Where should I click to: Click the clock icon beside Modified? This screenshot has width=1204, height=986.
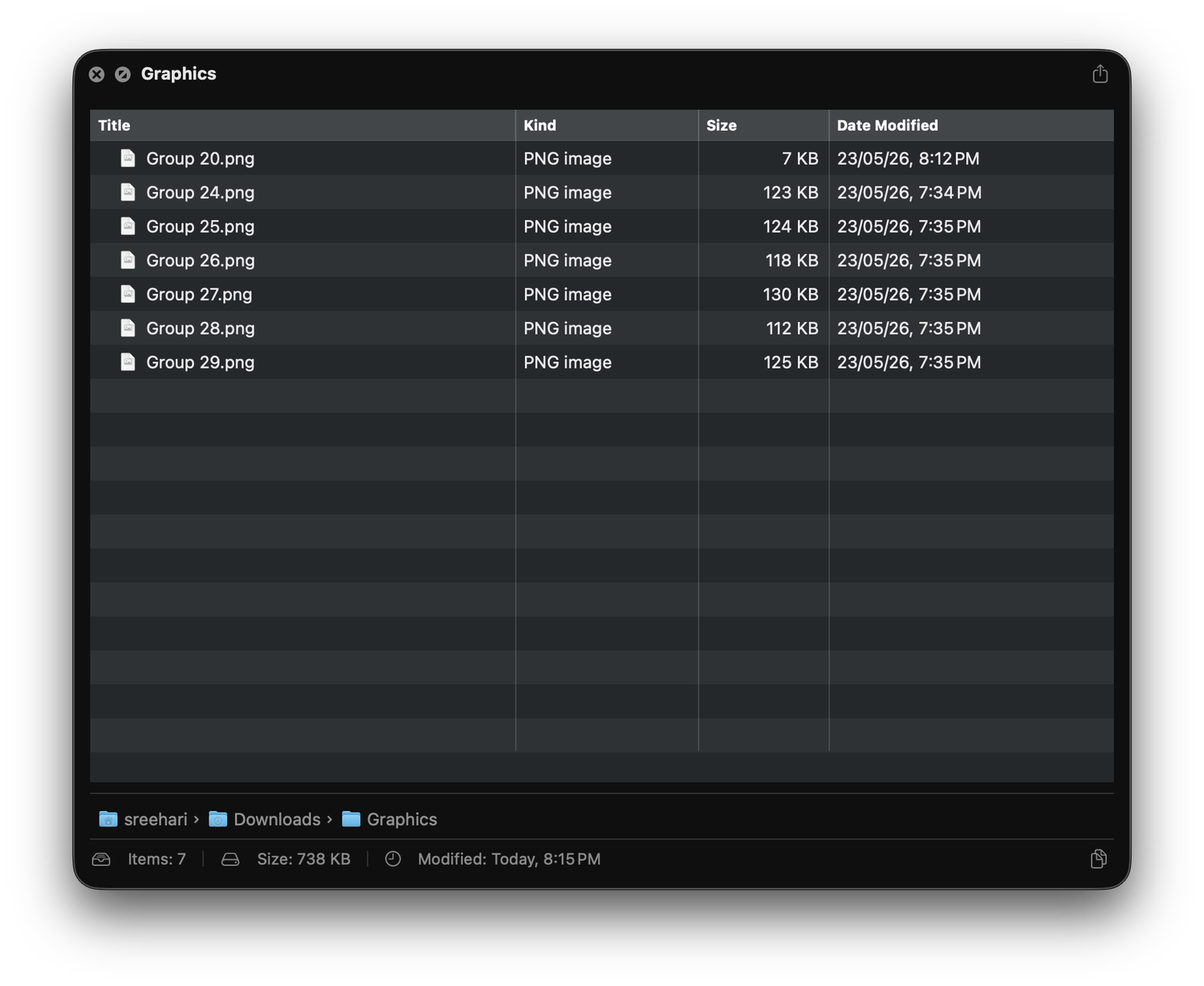393,859
